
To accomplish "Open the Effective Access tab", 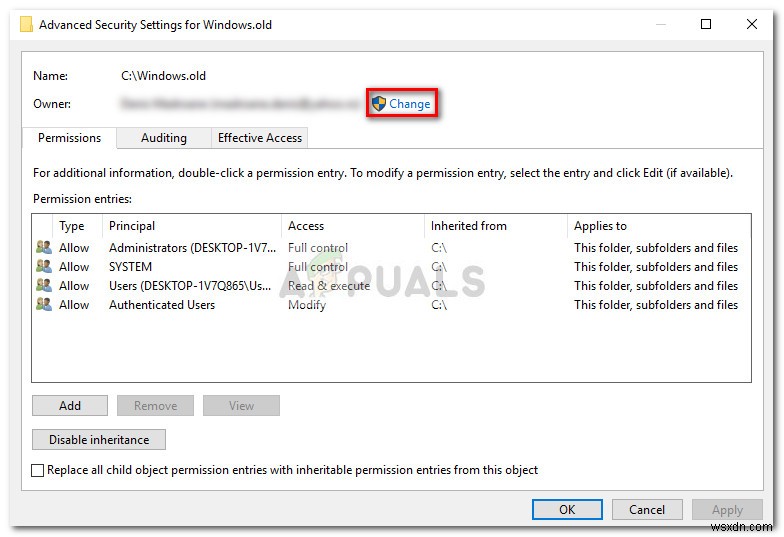I will tap(260, 138).
